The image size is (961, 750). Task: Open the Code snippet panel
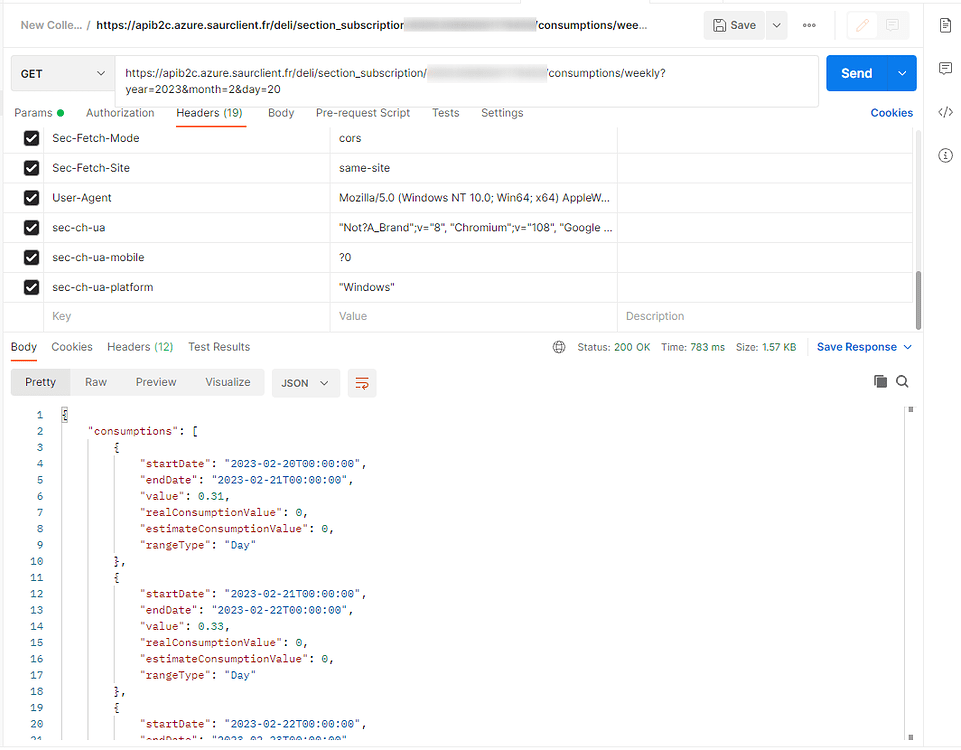[x=945, y=111]
